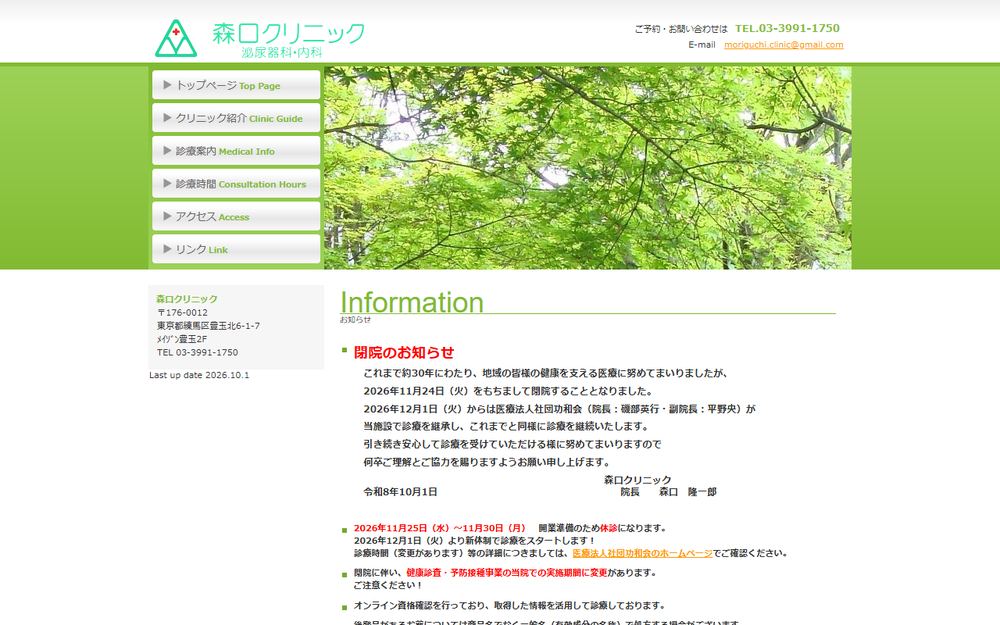Click the 2026年12月1日（火）より新体制 line
This screenshot has width=1000, height=625.
pyautogui.click(x=474, y=540)
